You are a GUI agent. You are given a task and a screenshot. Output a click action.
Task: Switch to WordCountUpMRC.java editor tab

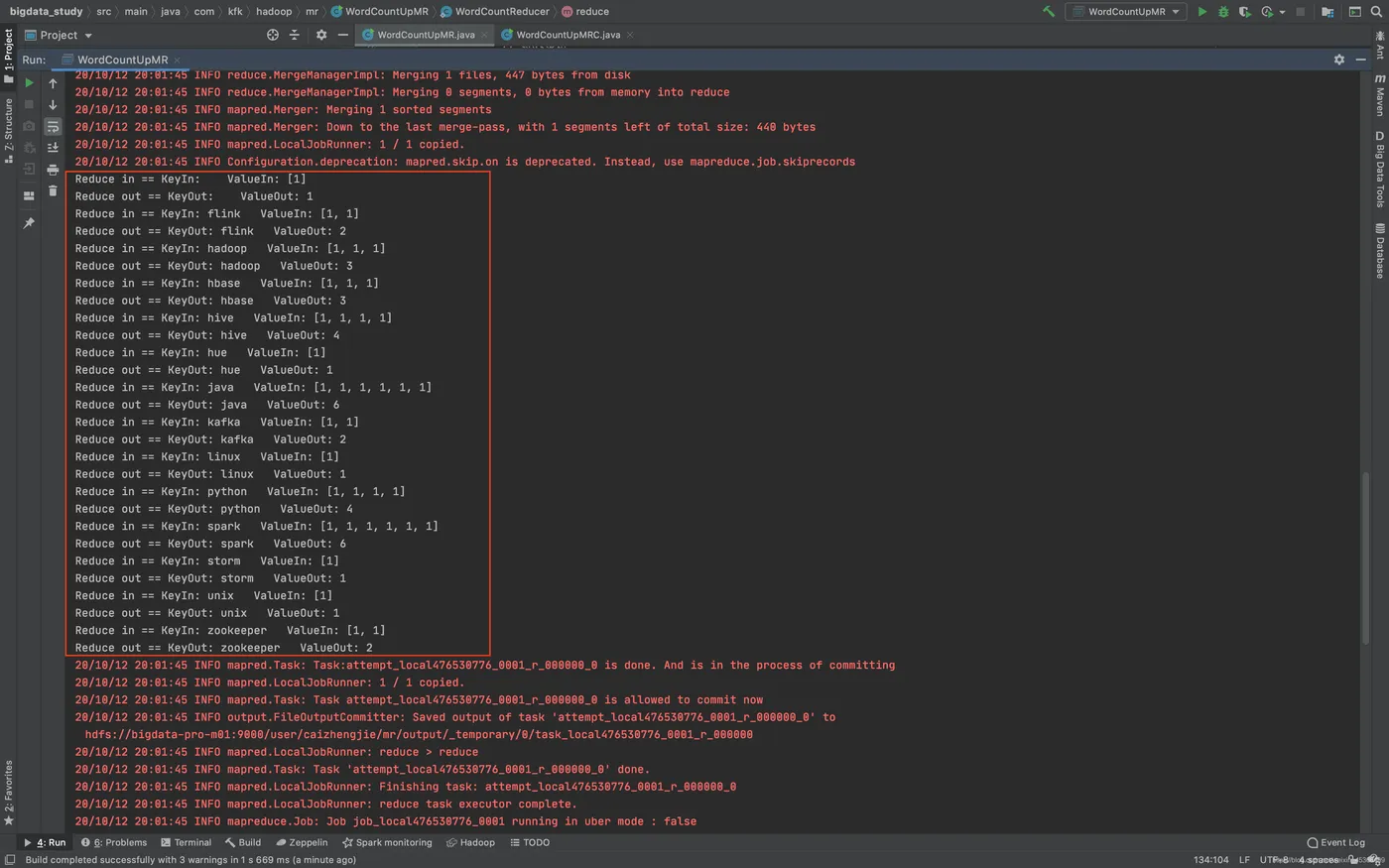(x=568, y=35)
